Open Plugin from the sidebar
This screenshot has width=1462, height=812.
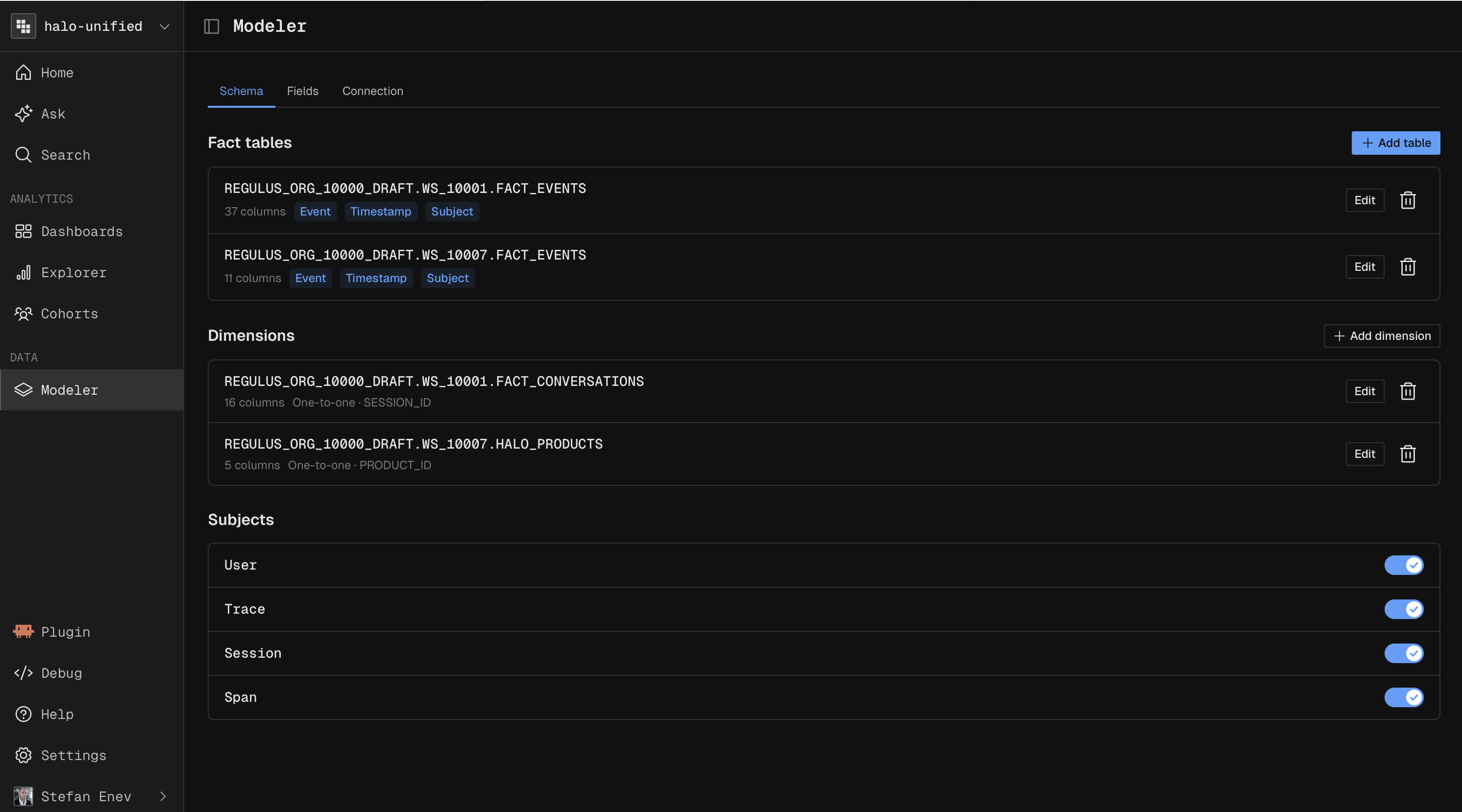click(x=92, y=632)
